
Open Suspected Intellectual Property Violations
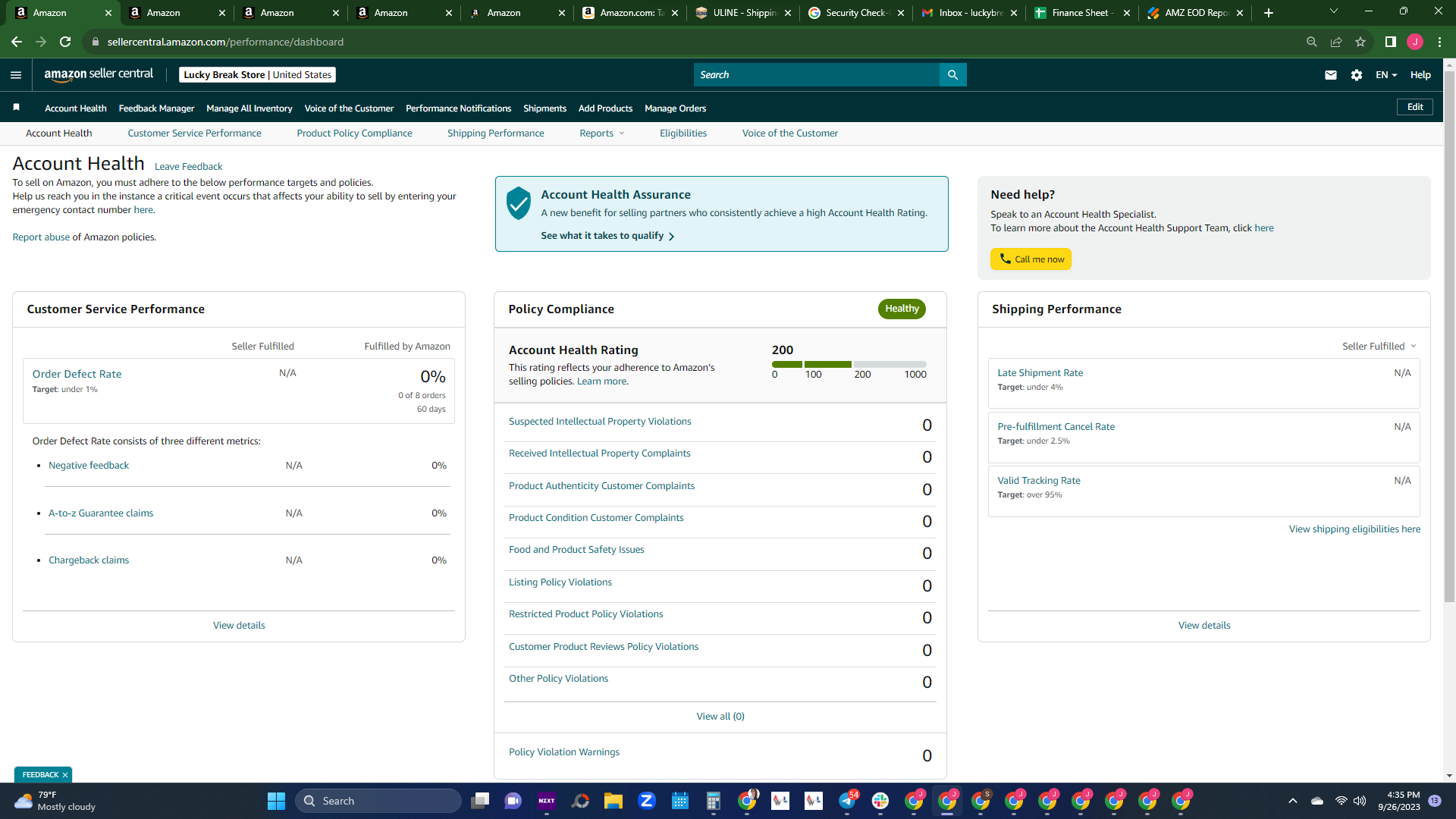point(600,422)
